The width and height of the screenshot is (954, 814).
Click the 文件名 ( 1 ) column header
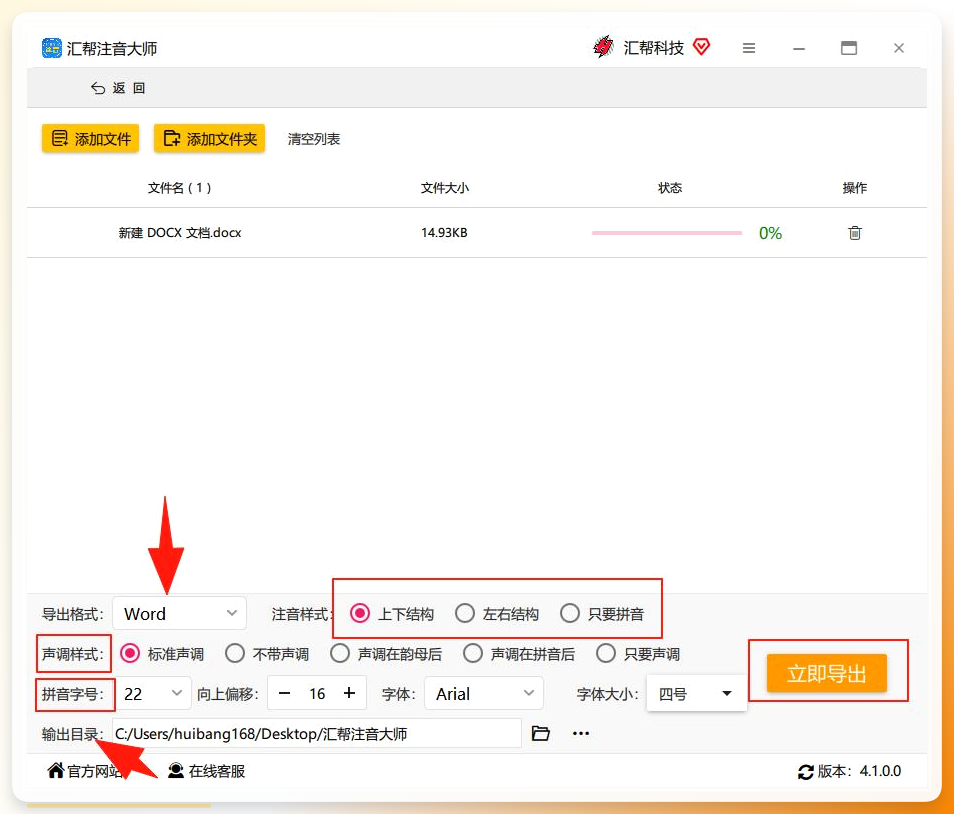tap(179, 188)
